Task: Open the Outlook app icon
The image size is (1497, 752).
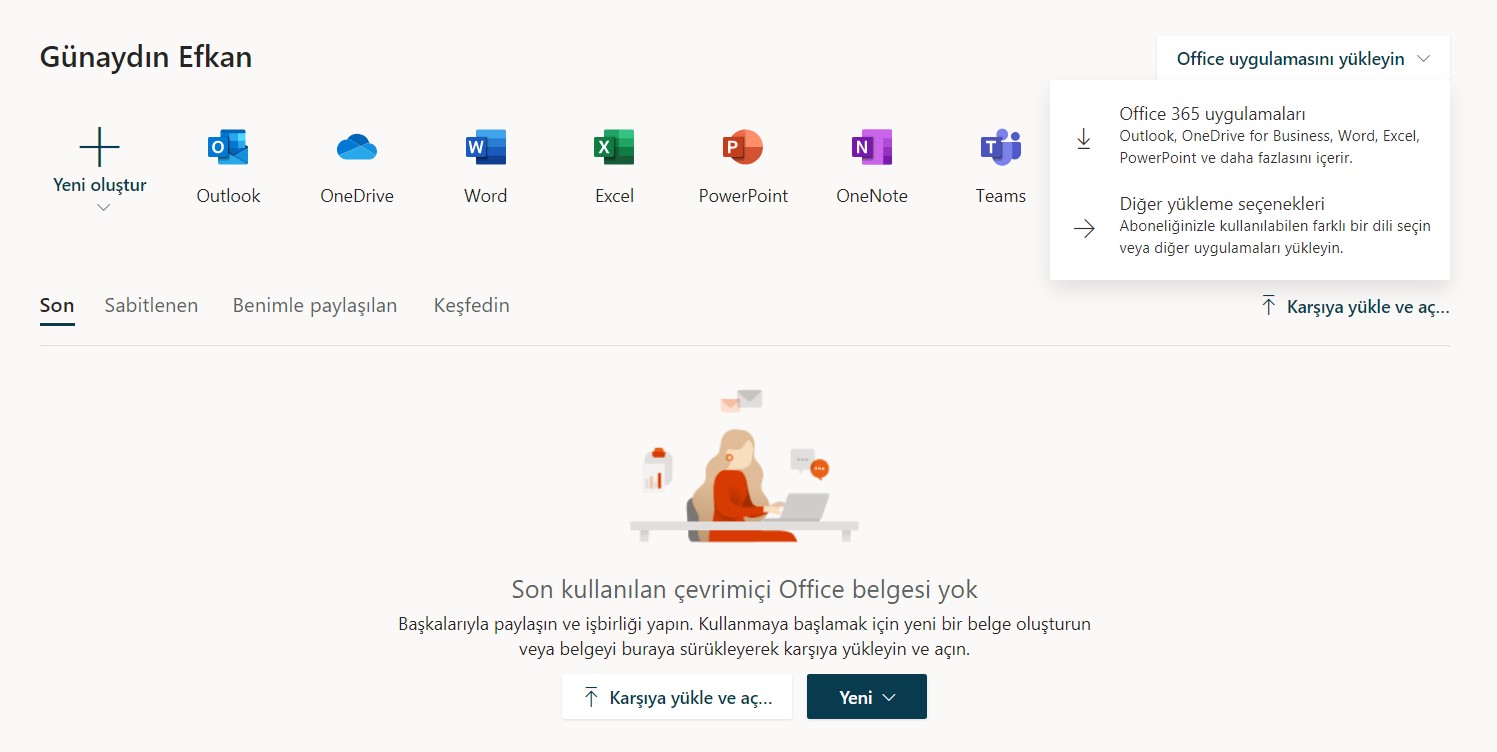Action: (x=228, y=148)
